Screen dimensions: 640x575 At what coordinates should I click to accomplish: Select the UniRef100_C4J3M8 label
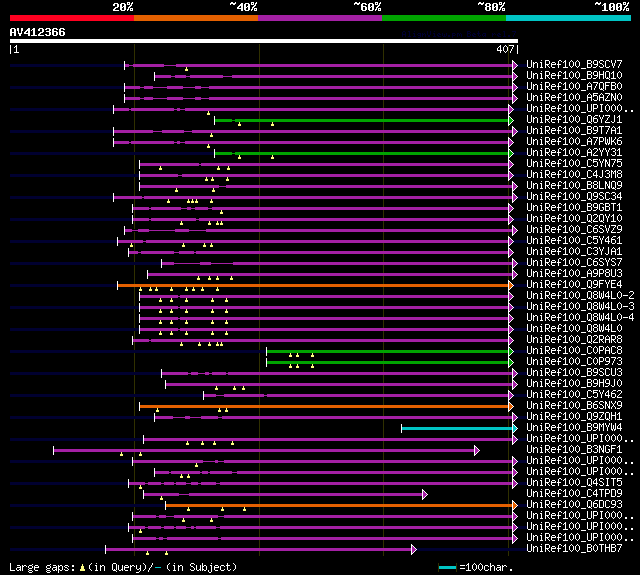tap(574, 174)
